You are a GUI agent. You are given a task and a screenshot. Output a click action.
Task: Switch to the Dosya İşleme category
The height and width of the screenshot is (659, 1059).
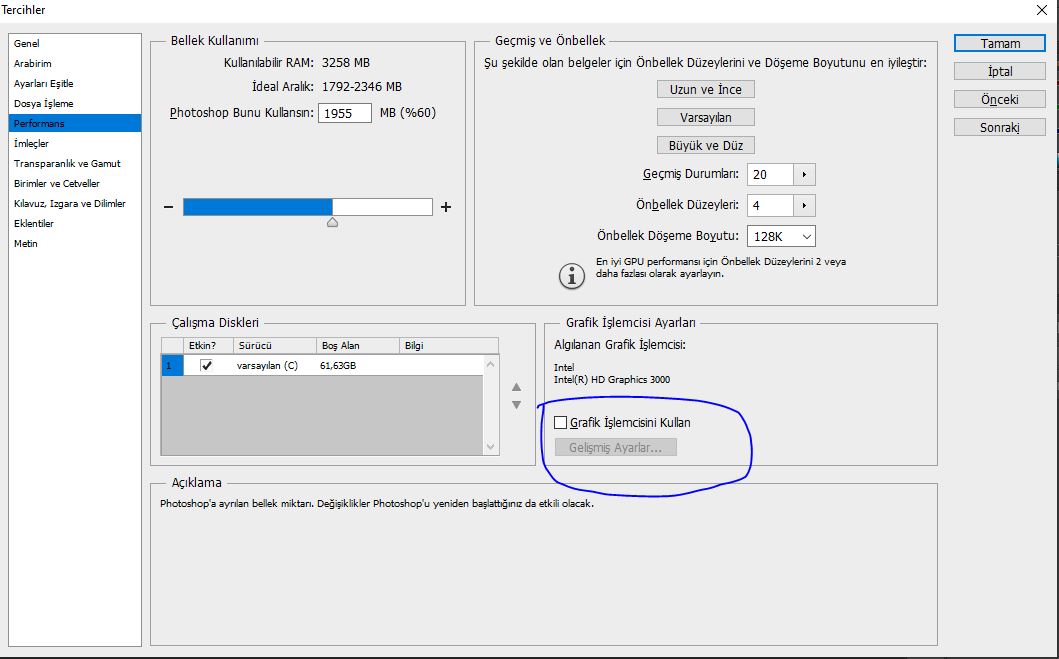[x=43, y=104]
